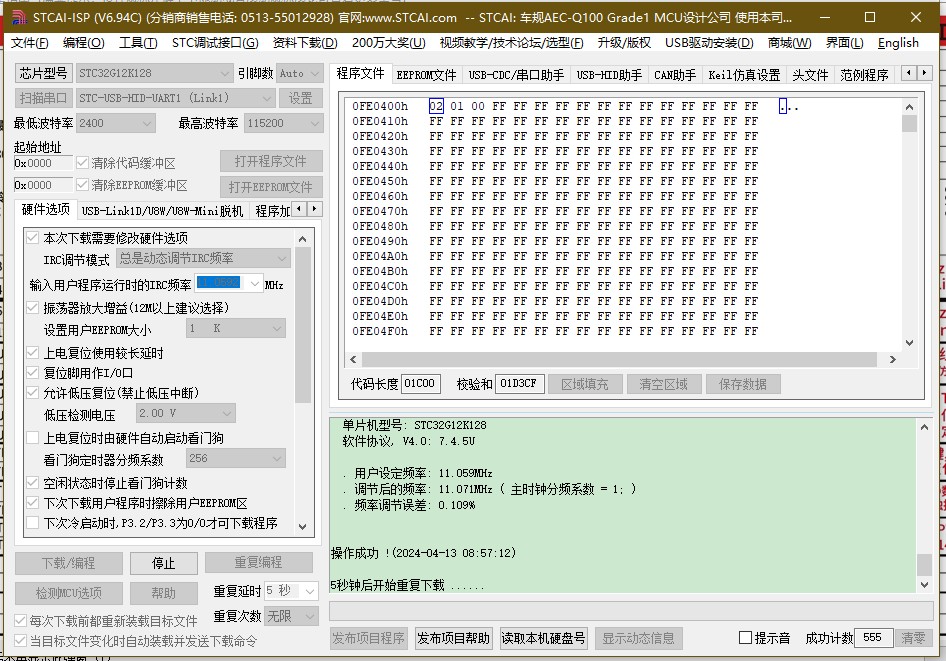Open the 文件(F) menu
Screen dimensions: 946x661
30,43
